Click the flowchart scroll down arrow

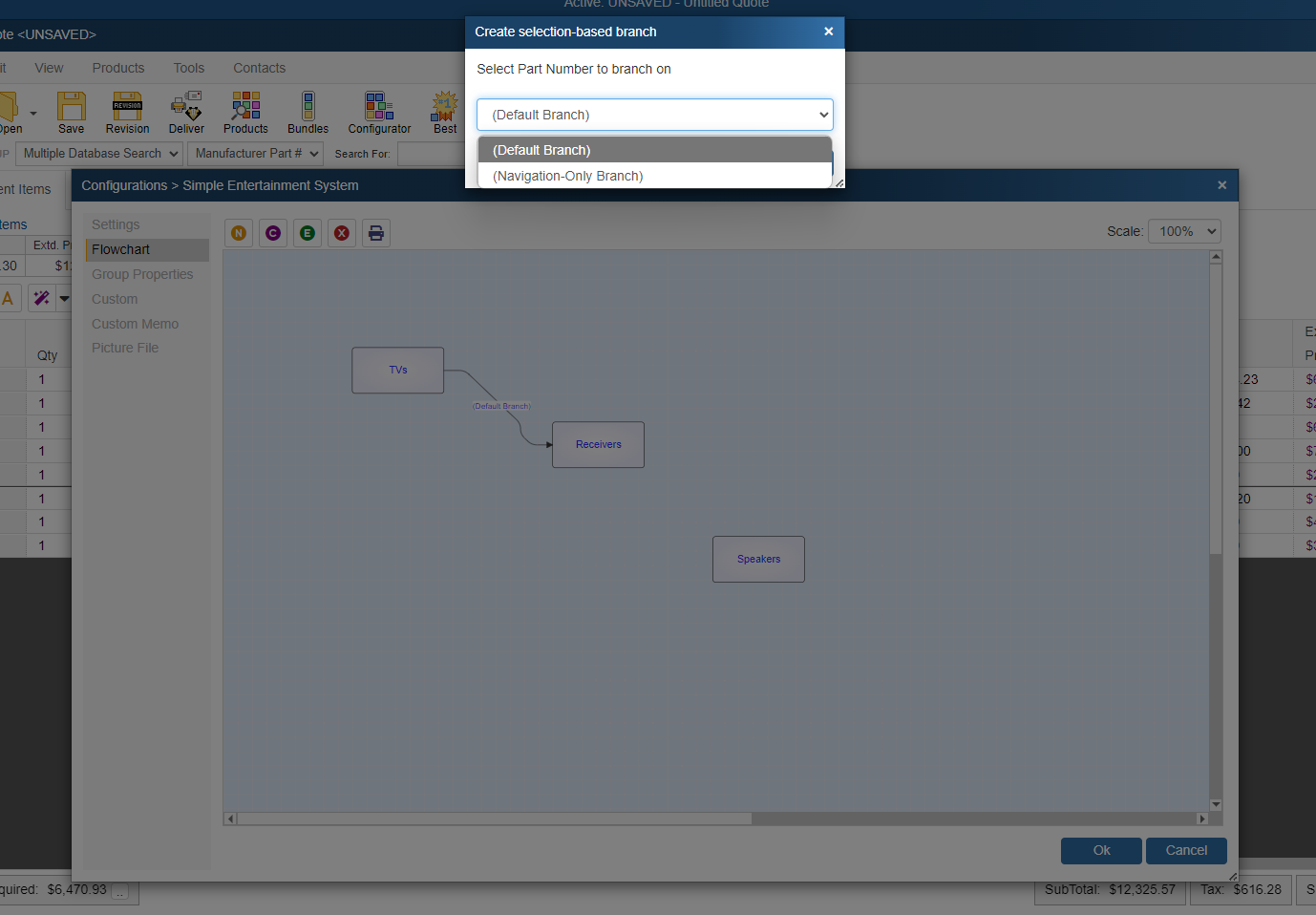tap(1216, 805)
